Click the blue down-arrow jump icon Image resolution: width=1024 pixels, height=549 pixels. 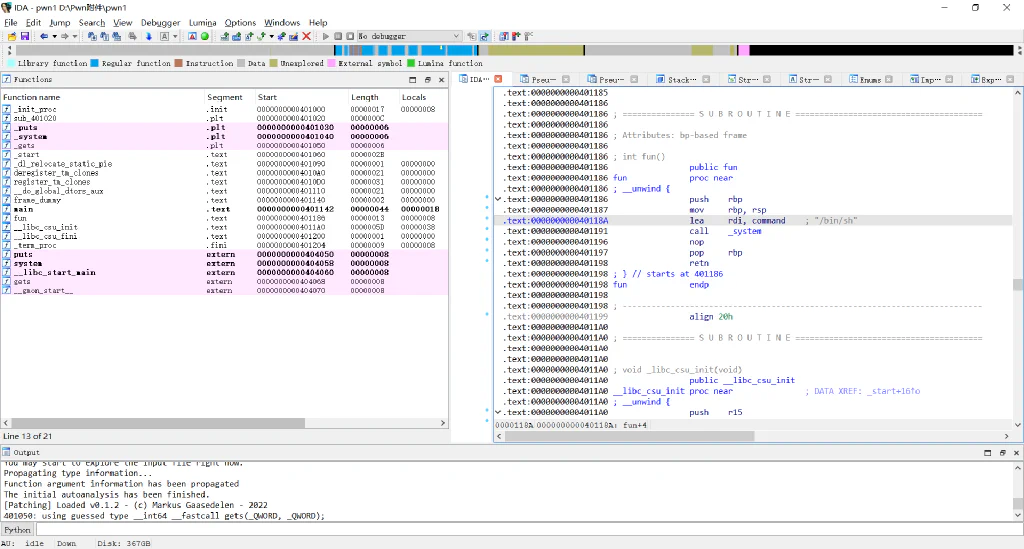coord(148,37)
